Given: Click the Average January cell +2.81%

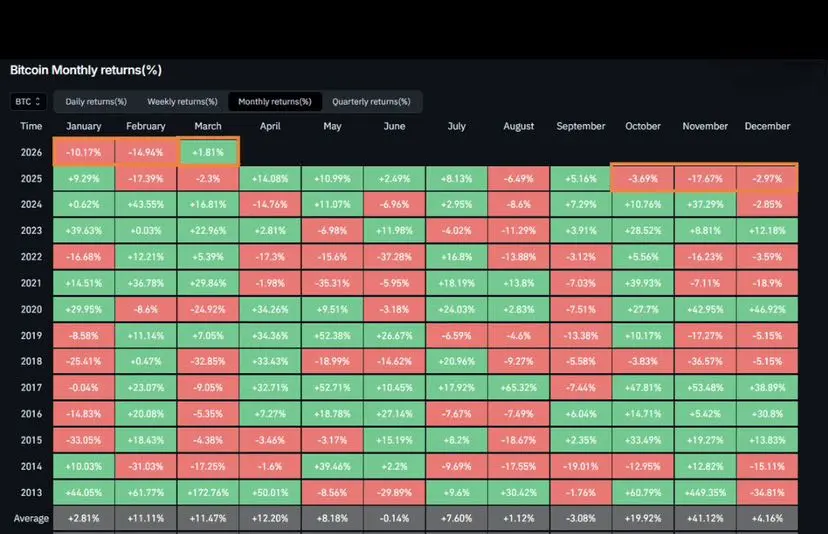Looking at the screenshot, I should coord(84,519).
